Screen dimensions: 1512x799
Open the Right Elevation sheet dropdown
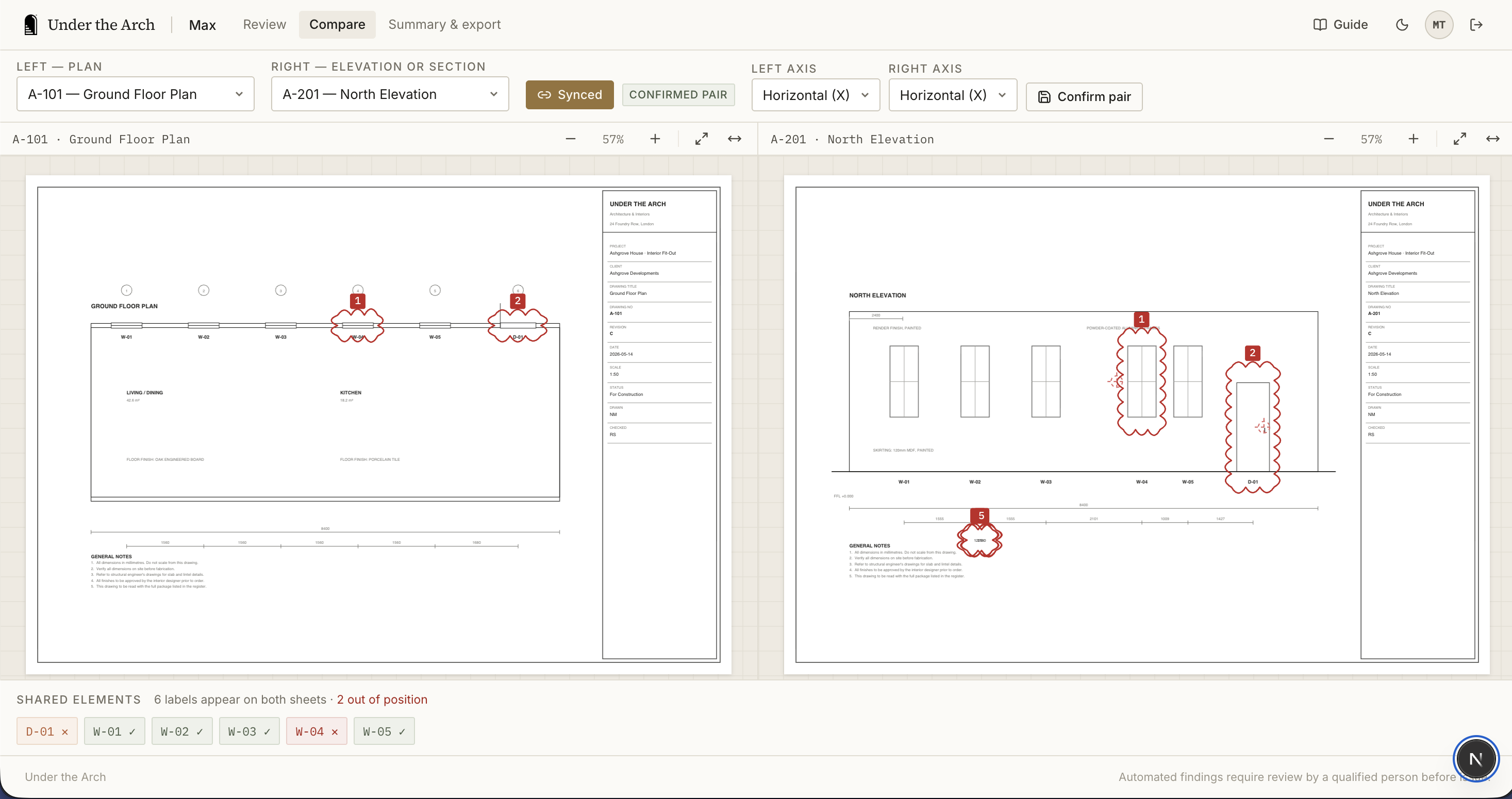click(x=390, y=94)
